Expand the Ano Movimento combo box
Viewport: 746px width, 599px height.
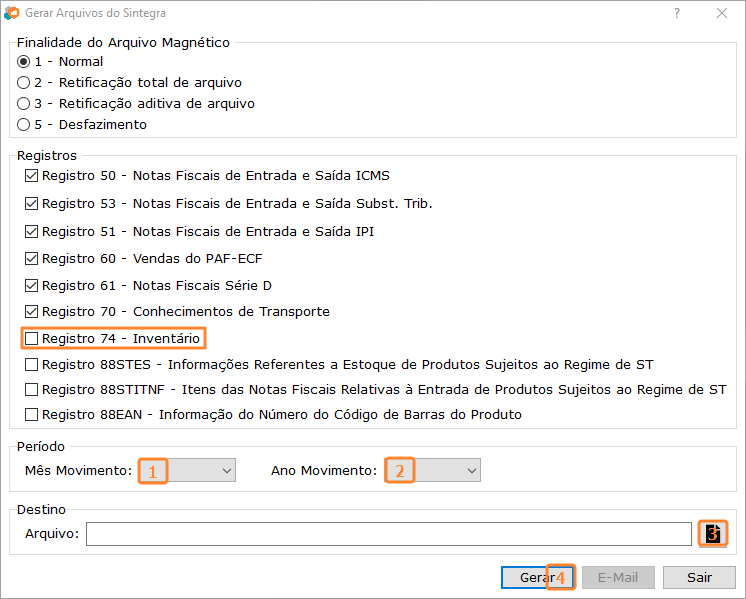[433, 471]
